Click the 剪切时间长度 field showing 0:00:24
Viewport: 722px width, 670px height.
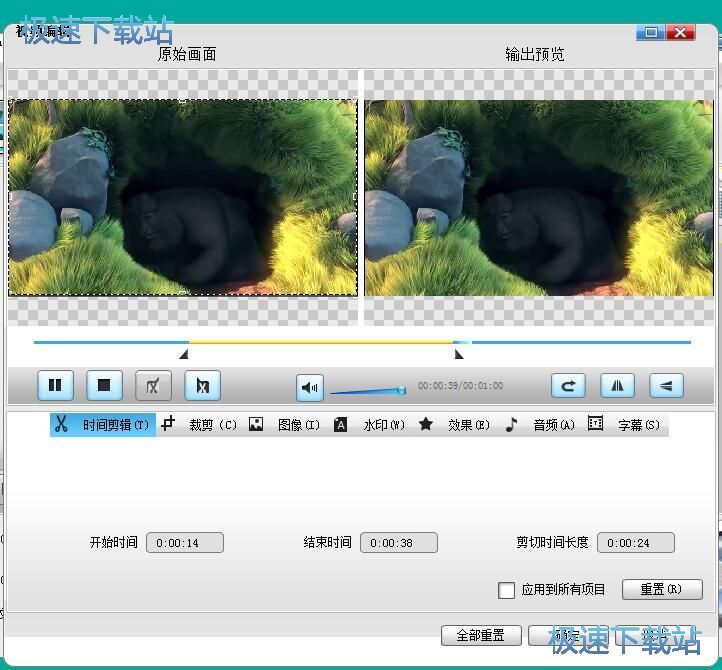tap(636, 543)
